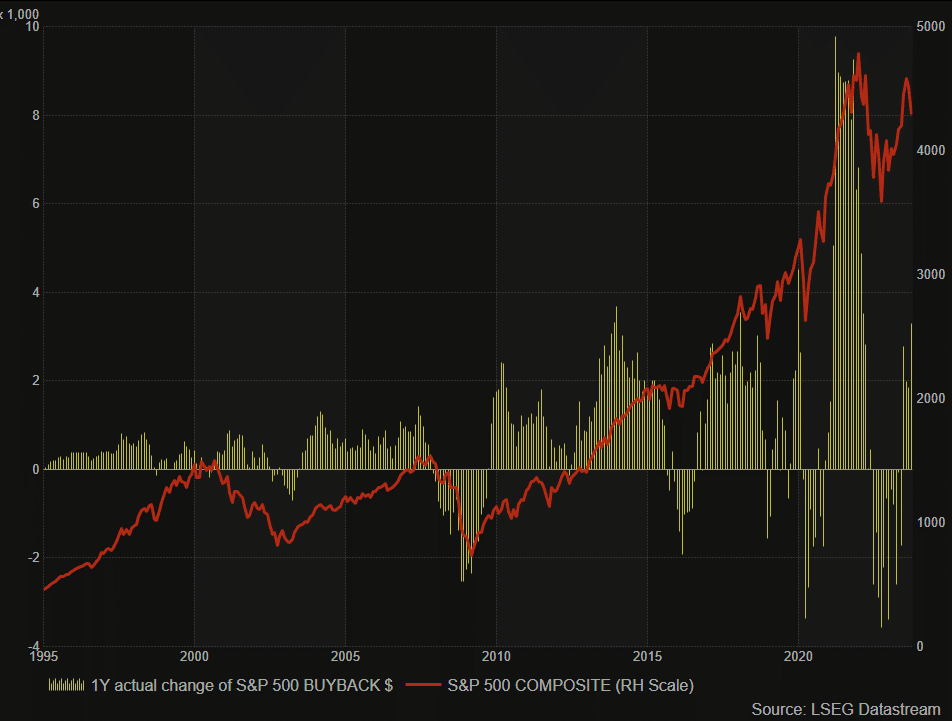The height and width of the screenshot is (721, 952).
Task: Click the -2 tick on left axis
Action: (x=33, y=557)
